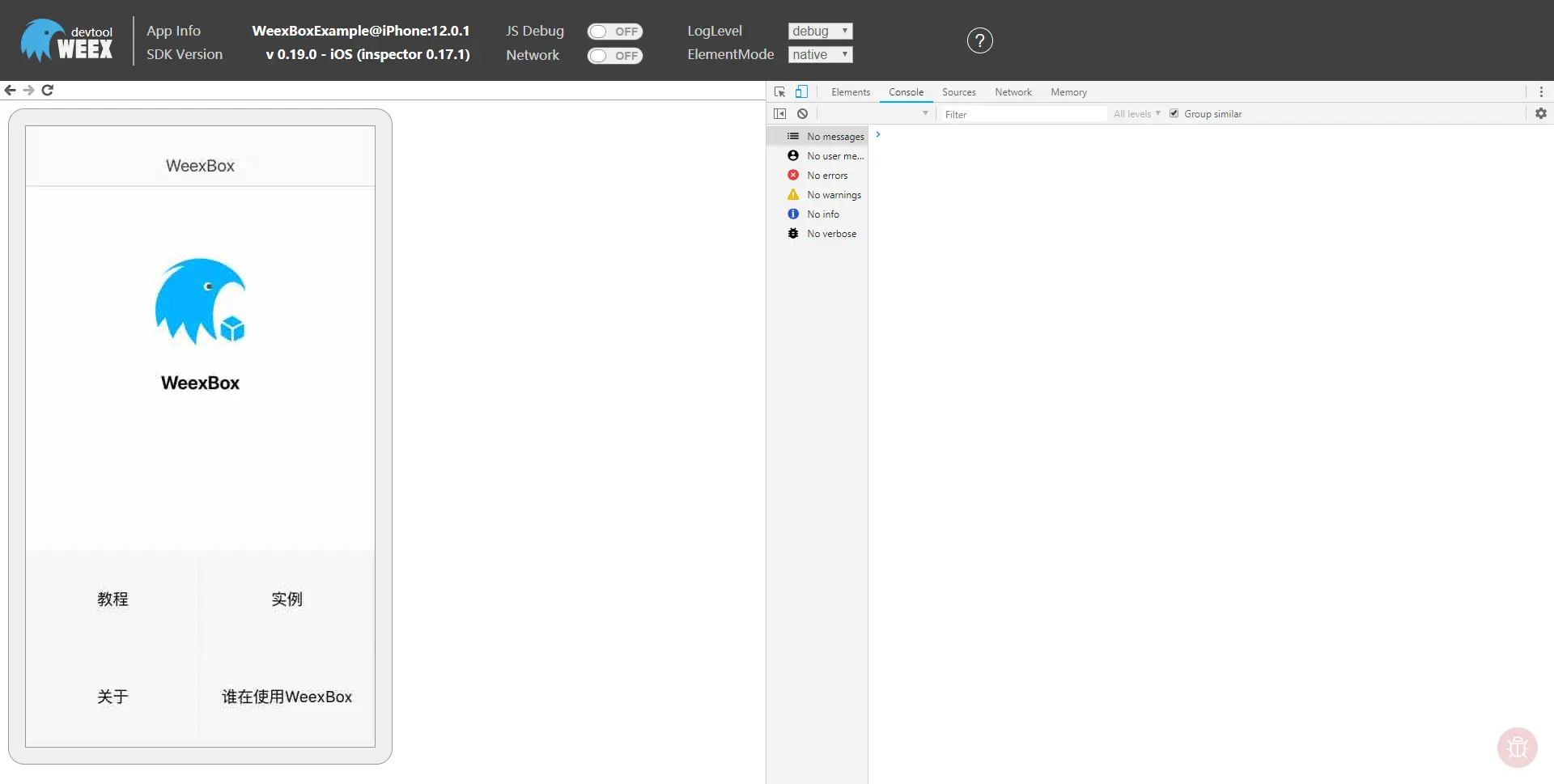Reload the device preview page

48,90
